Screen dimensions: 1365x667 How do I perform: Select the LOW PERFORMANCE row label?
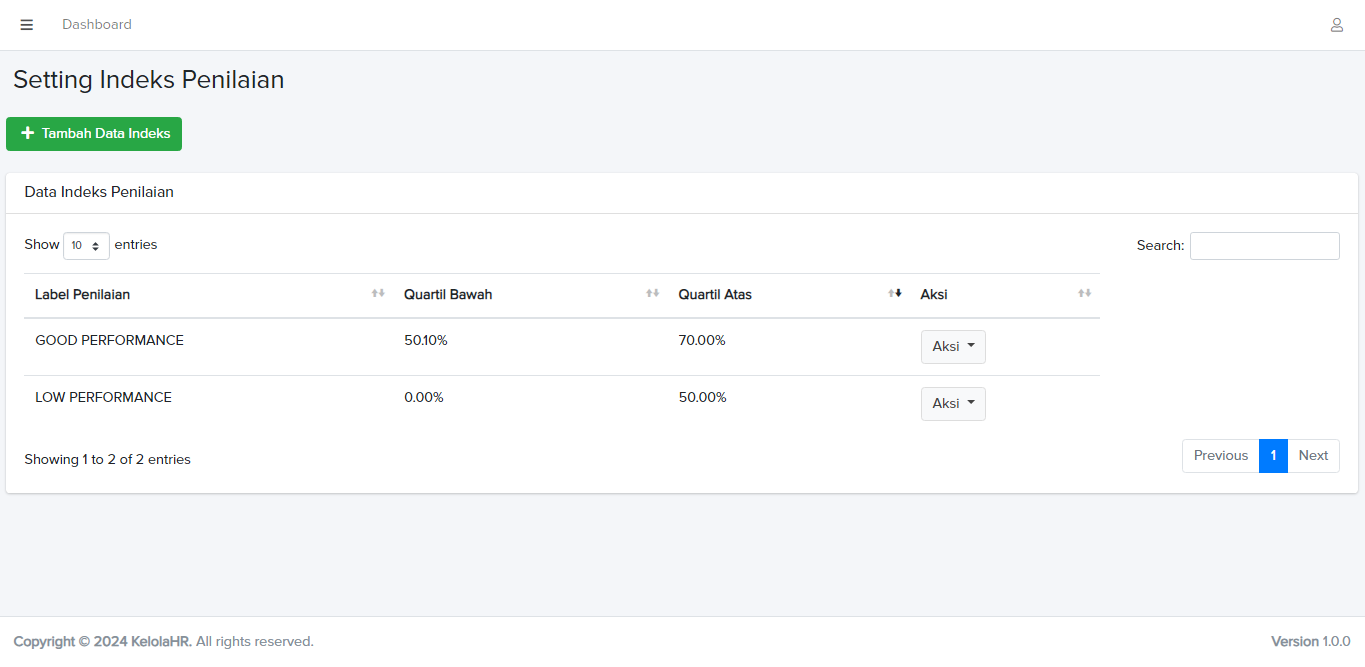[x=103, y=398]
